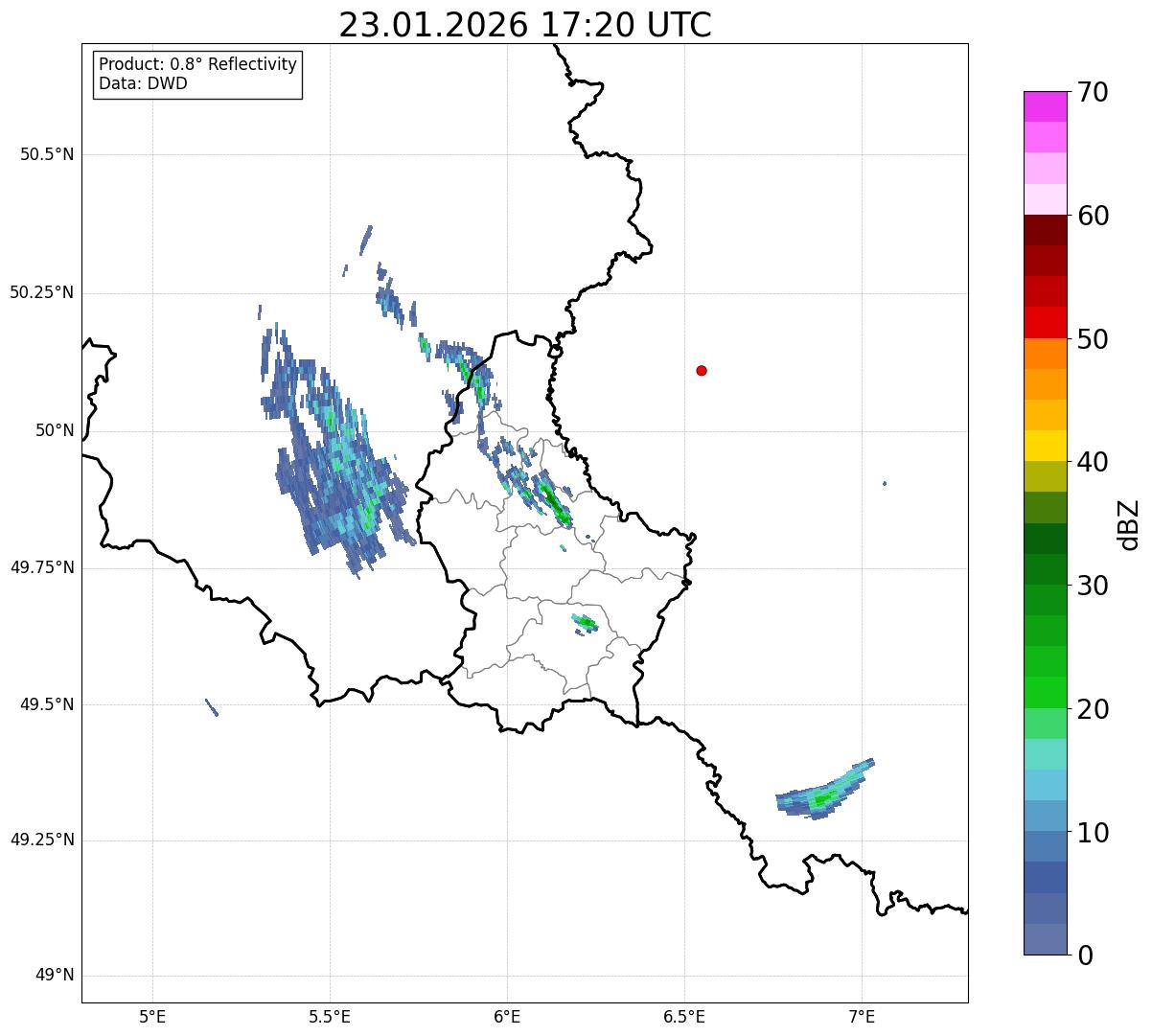1152x1036 pixels.
Task: Click the 49°N latitude label
Action: point(55,976)
